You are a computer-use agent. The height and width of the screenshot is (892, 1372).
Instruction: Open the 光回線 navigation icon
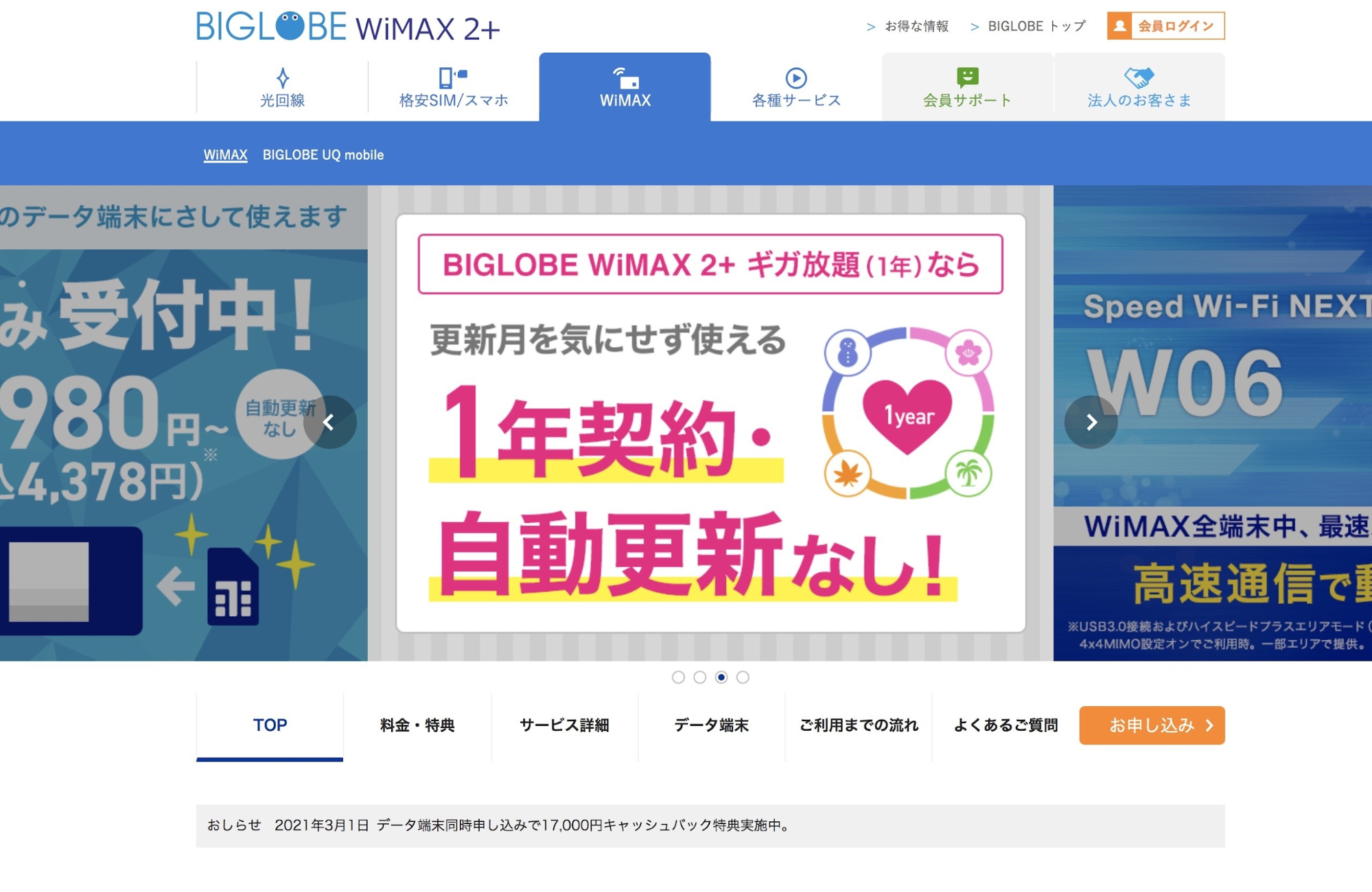point(282,78)
